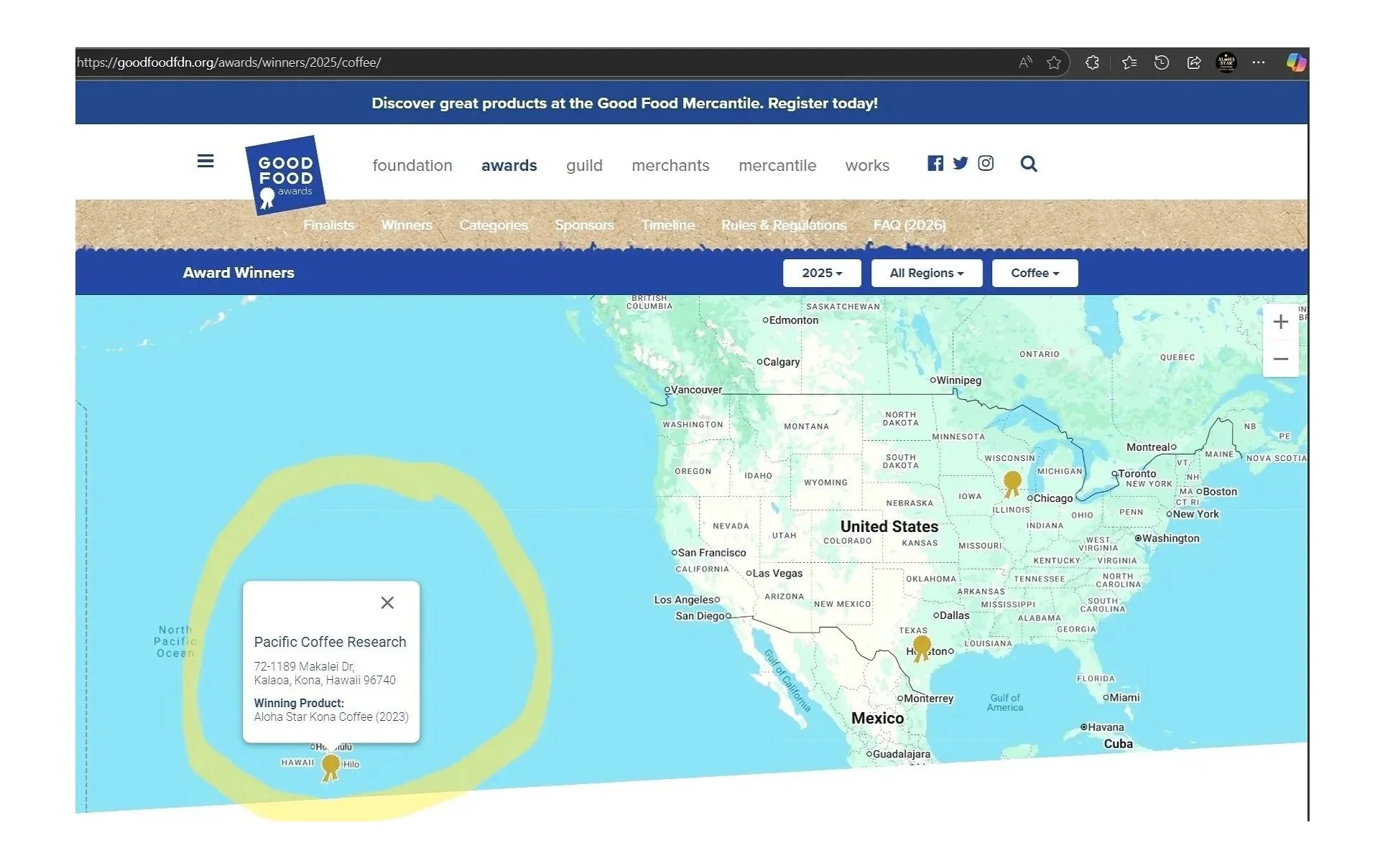Click the browser read aloud icon
This screenshot has height=868, width=1385.
coord(1025,62)
